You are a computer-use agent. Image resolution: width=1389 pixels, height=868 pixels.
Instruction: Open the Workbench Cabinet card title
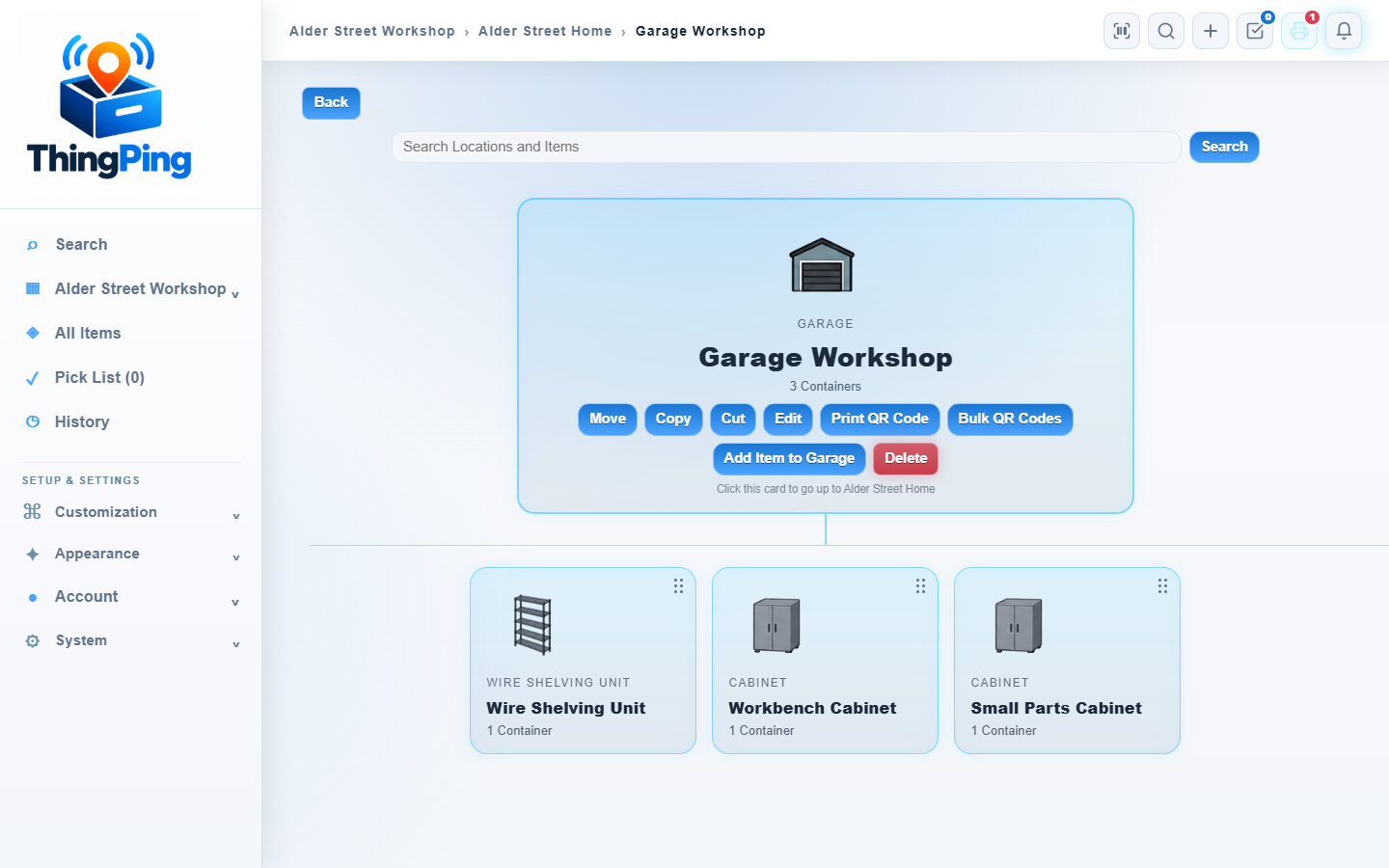(812, 708)
